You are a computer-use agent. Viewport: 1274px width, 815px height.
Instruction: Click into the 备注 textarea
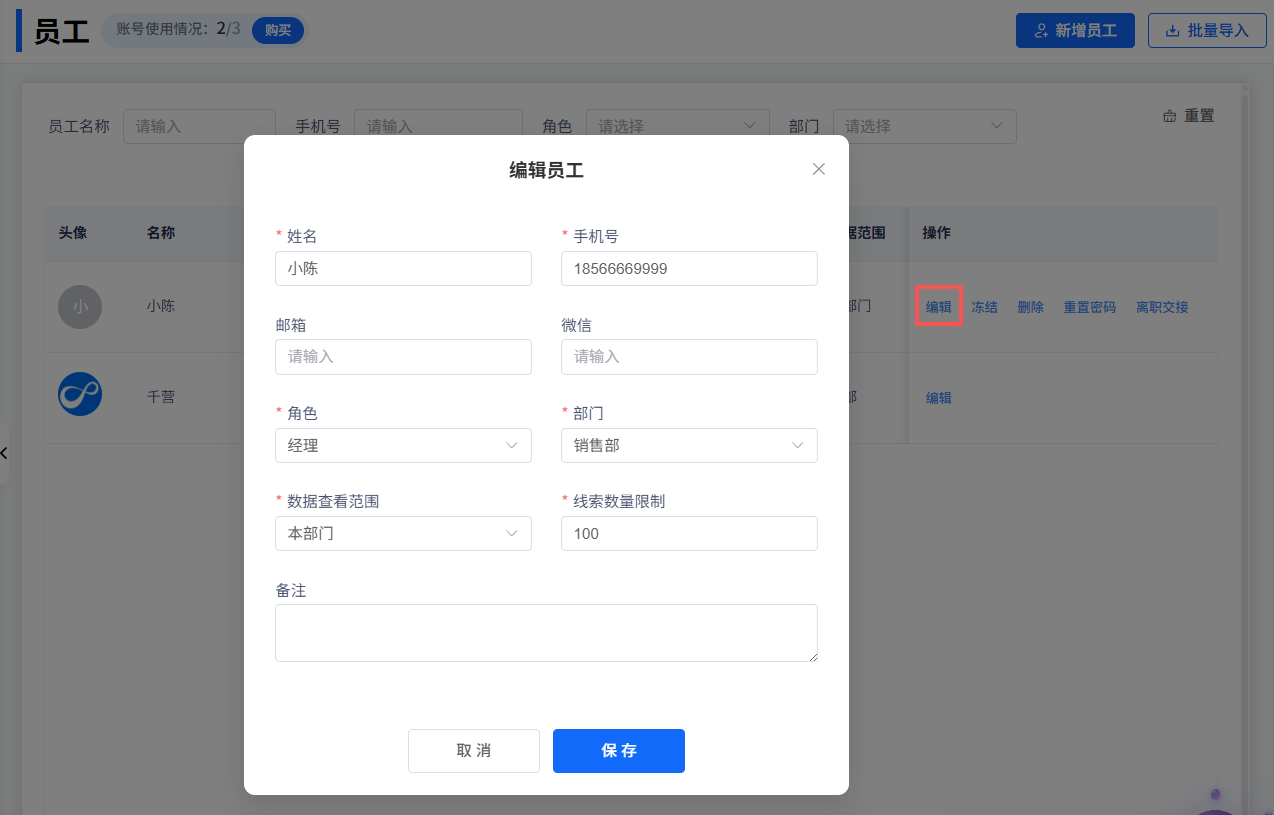point(546,632)
